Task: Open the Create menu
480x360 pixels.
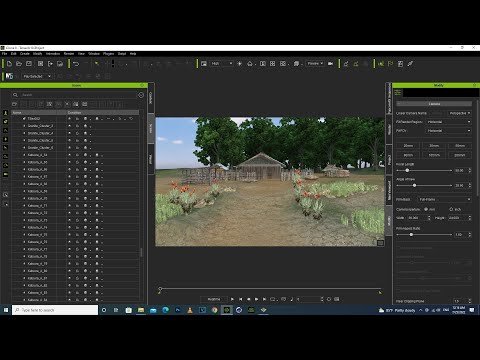Action: pos(25,53)
